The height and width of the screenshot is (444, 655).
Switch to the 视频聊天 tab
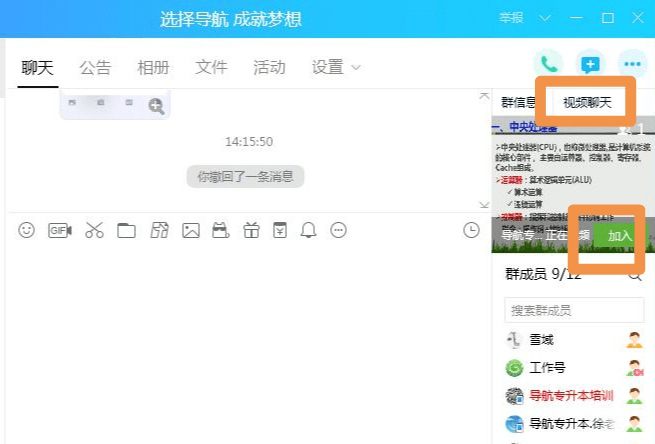point(586,102)
